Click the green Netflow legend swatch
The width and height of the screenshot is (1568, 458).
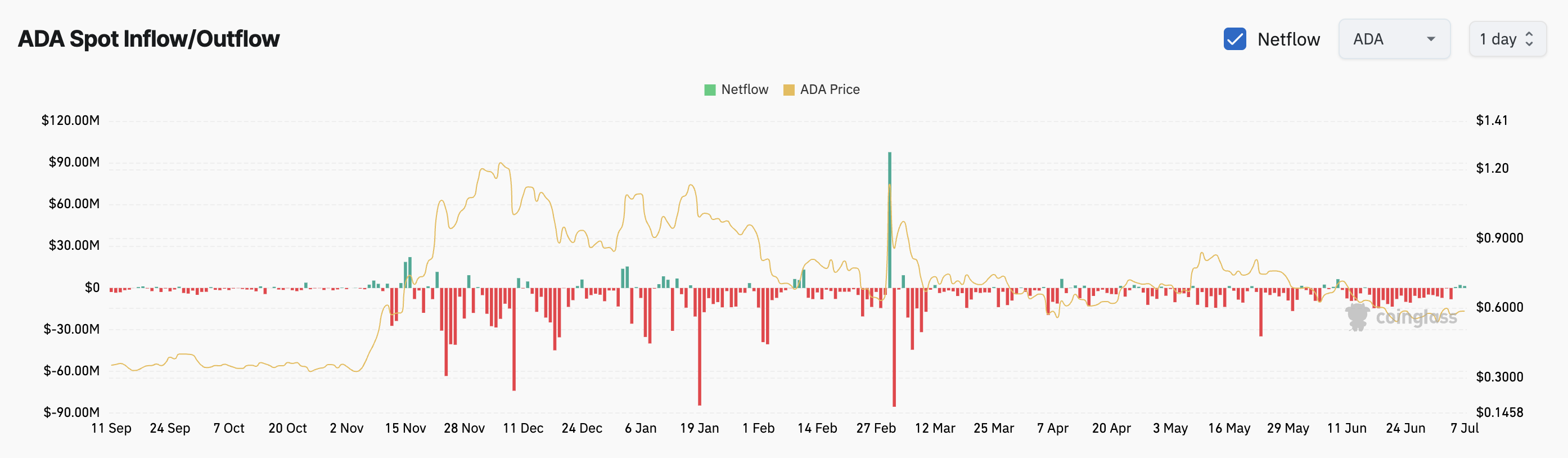click(710, 90)
